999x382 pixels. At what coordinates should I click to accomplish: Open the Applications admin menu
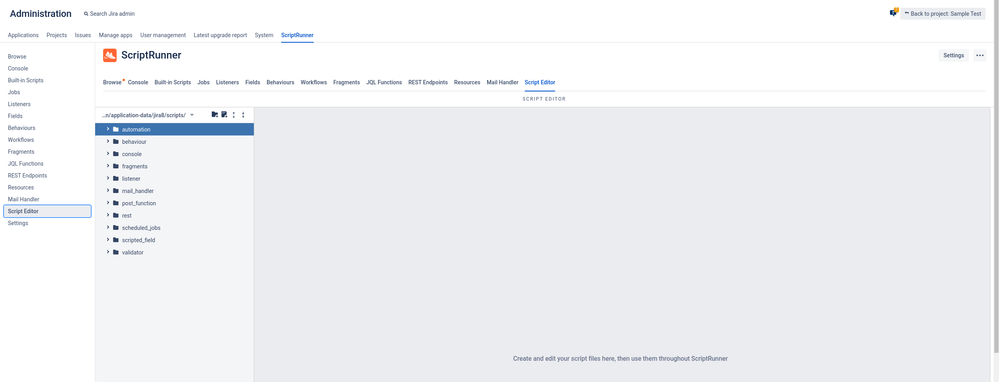tap(23, 35)
